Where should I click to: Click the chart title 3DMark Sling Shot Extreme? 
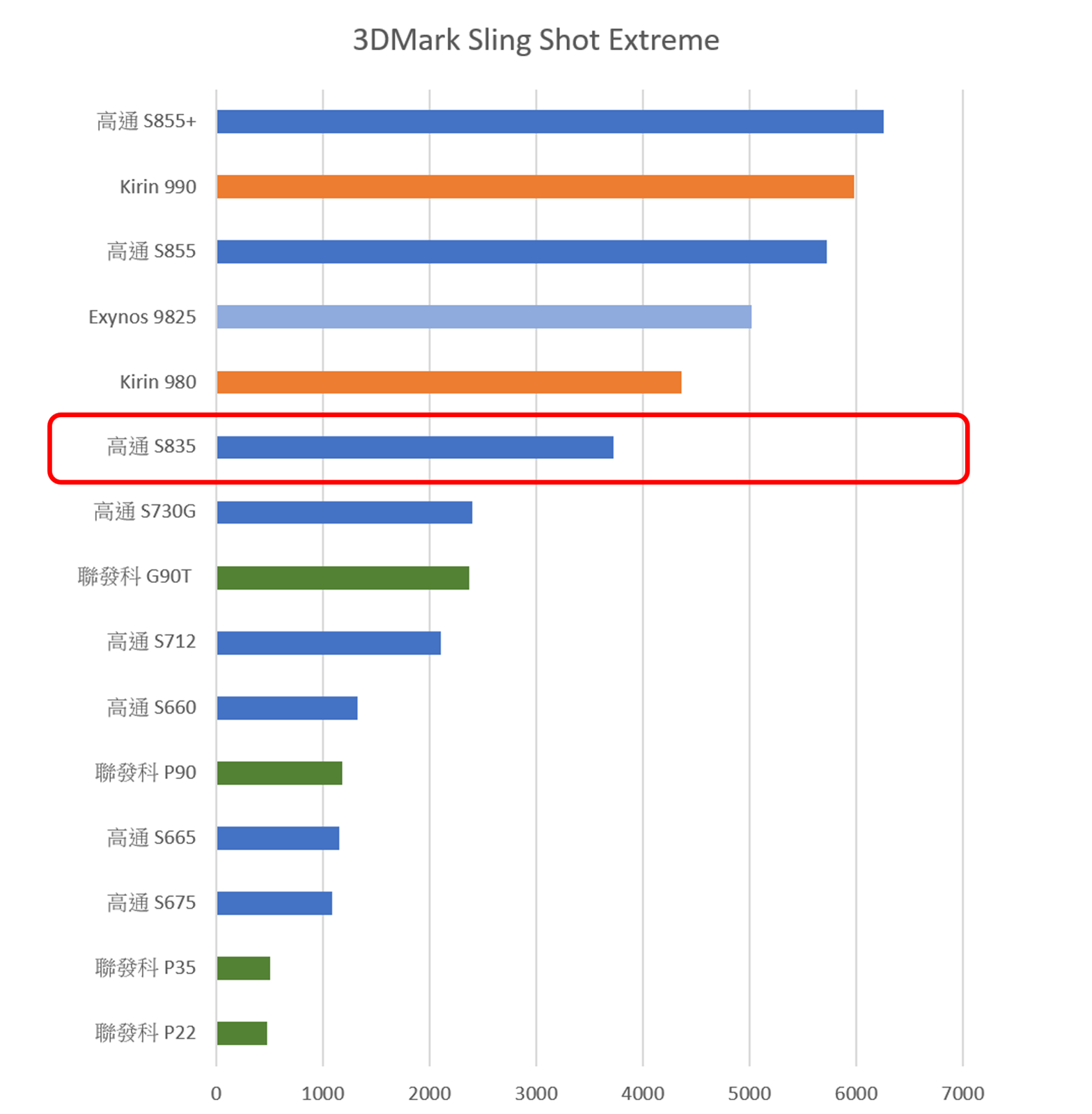pos(536,40)
